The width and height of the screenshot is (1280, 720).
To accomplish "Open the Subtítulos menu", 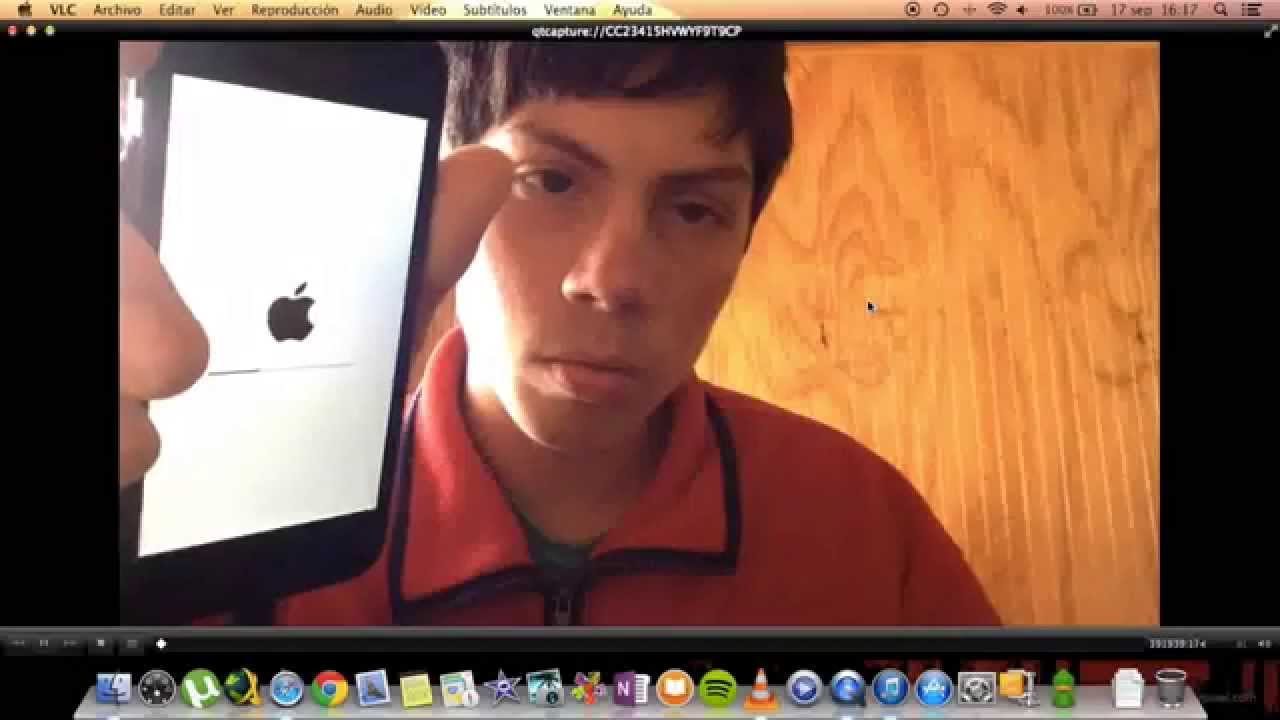I will pyautogui.click(x=495, y=10).
